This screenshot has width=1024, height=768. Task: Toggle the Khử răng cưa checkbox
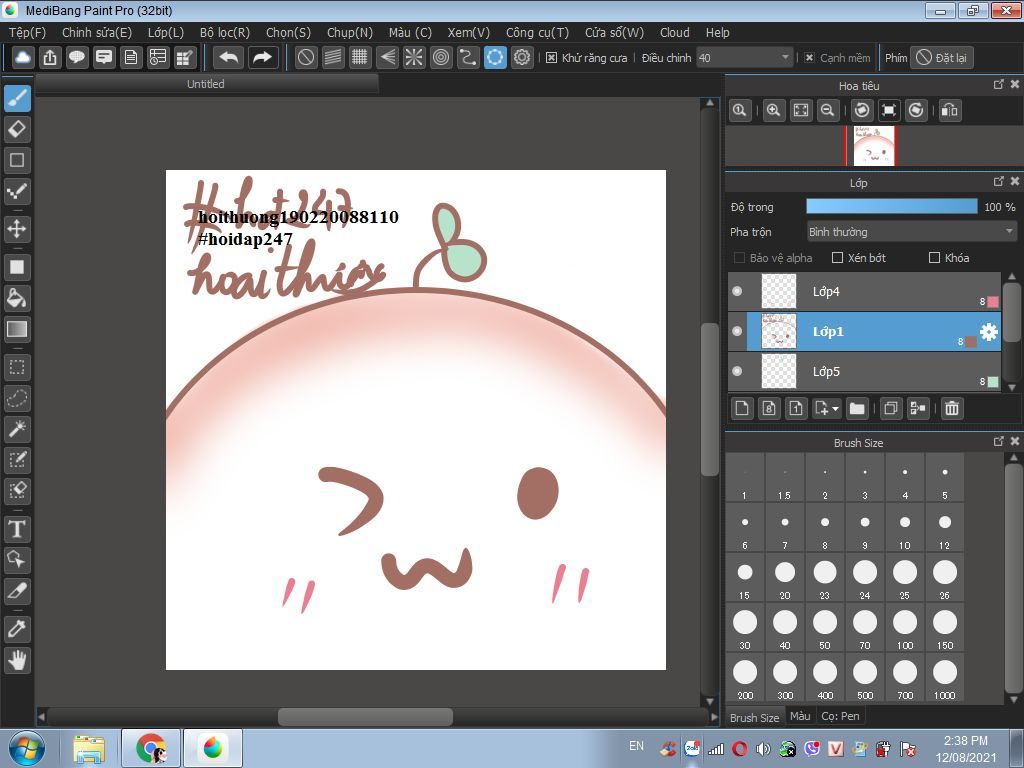click(x=551, y=58)
